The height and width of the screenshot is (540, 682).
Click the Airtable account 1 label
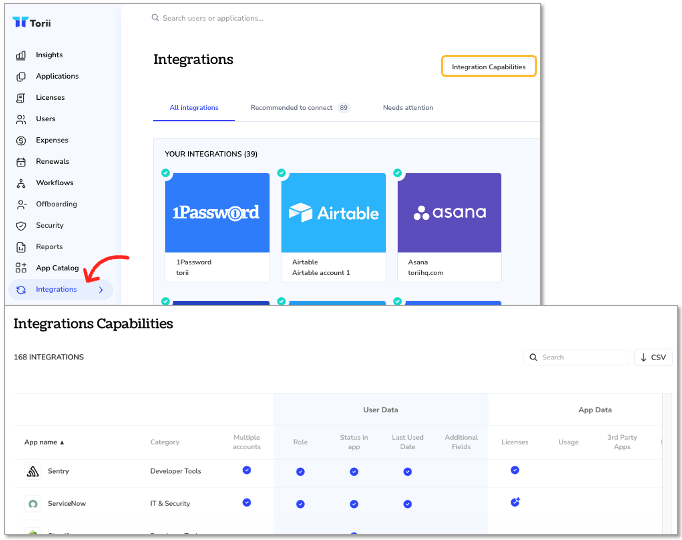click(321, 273)
